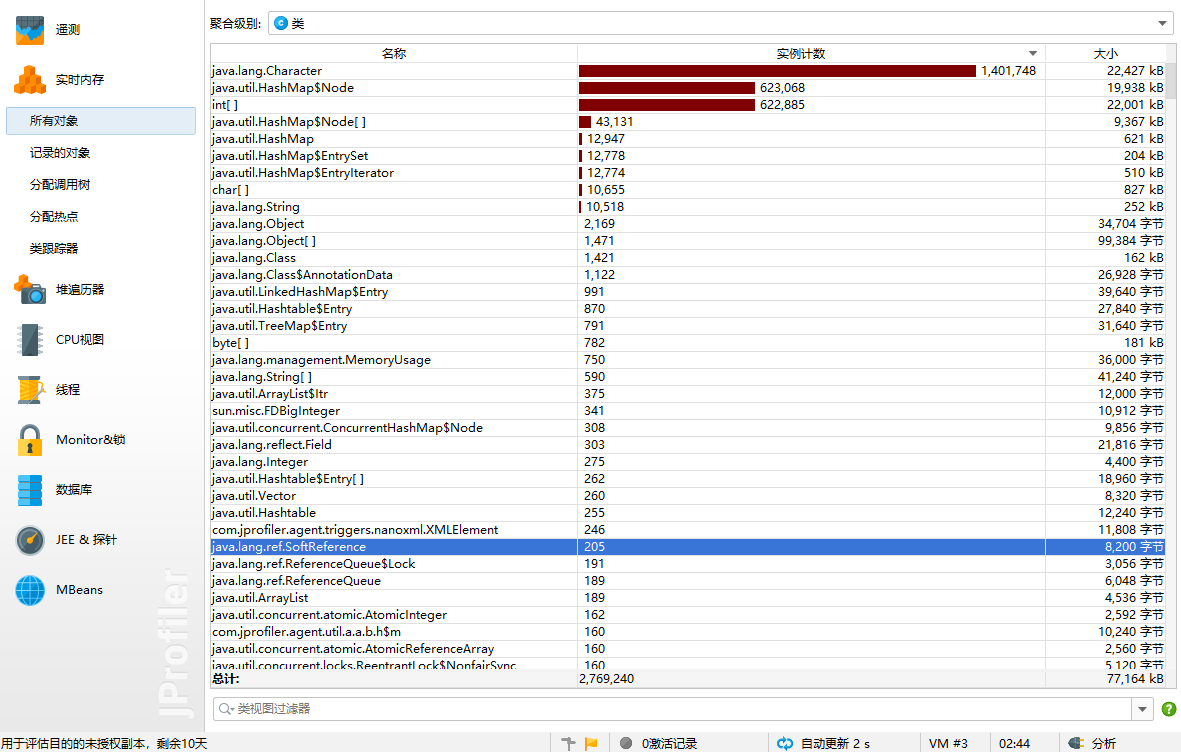The height and width of the screenshot is (752, 1181).
Task: Open the 实时内存 live memory section icon
Action: [30, 80]
